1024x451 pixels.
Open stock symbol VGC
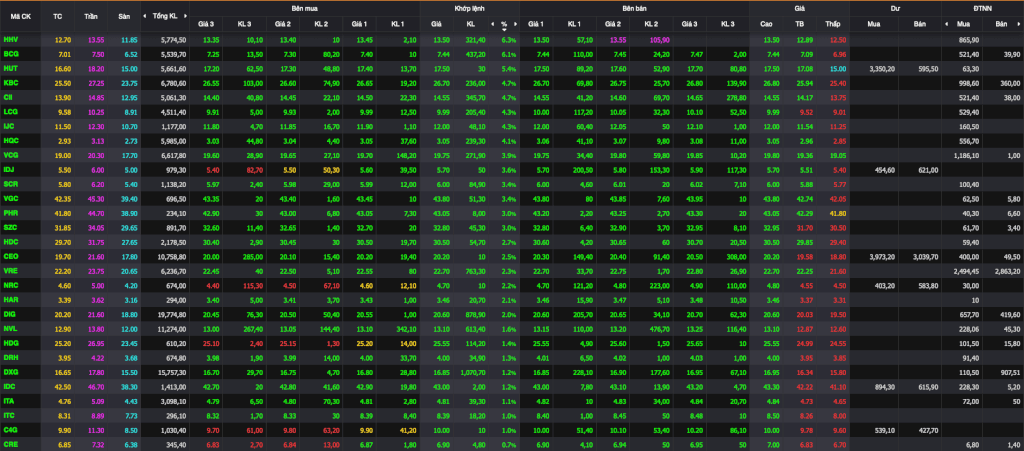click(10, 199)
